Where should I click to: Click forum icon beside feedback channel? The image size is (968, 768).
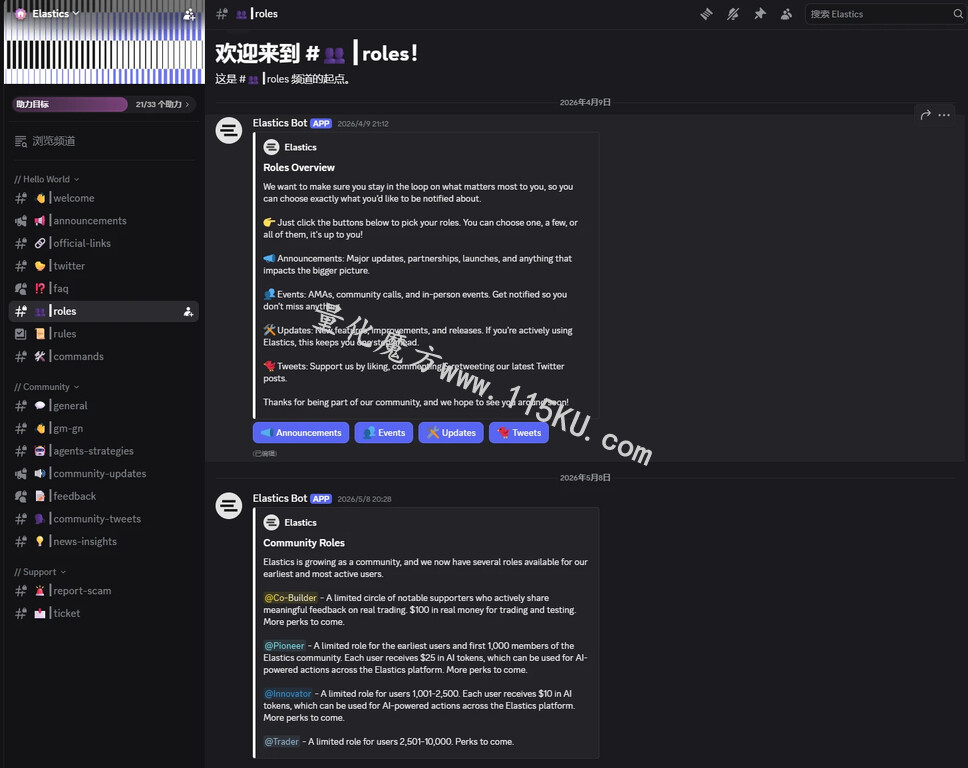pos(21,496)
